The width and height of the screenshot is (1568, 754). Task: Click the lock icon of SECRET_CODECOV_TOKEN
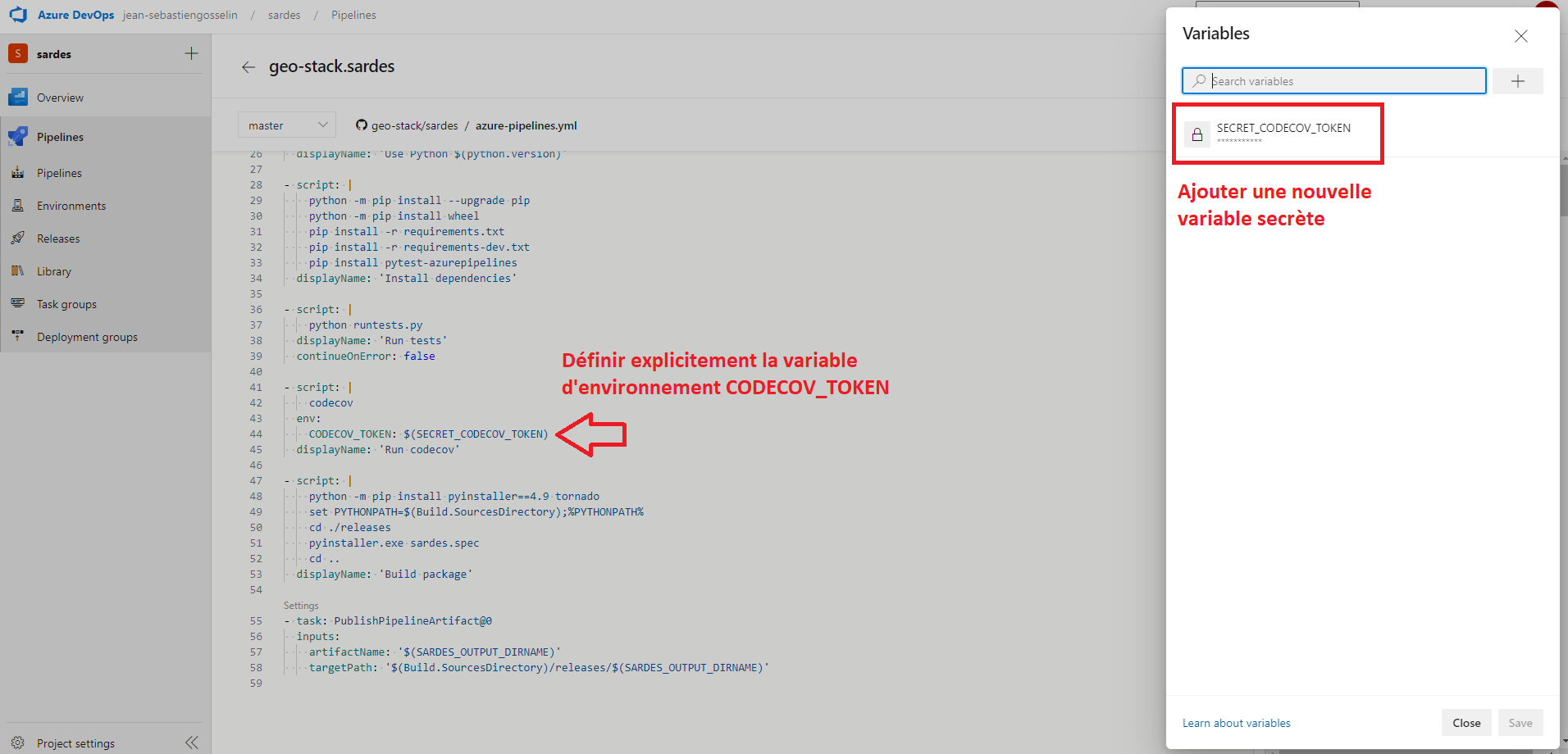(1197, 134)
